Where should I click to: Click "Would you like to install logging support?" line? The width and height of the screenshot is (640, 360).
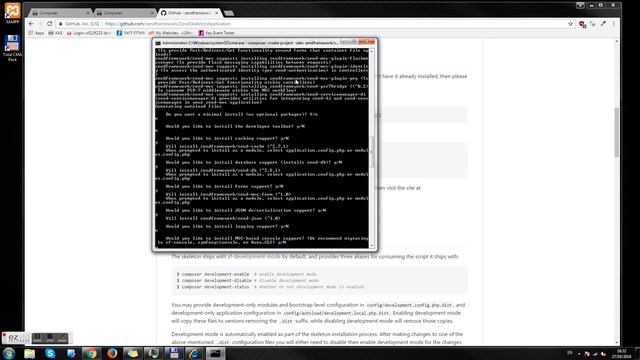click(x=227, y=226)
